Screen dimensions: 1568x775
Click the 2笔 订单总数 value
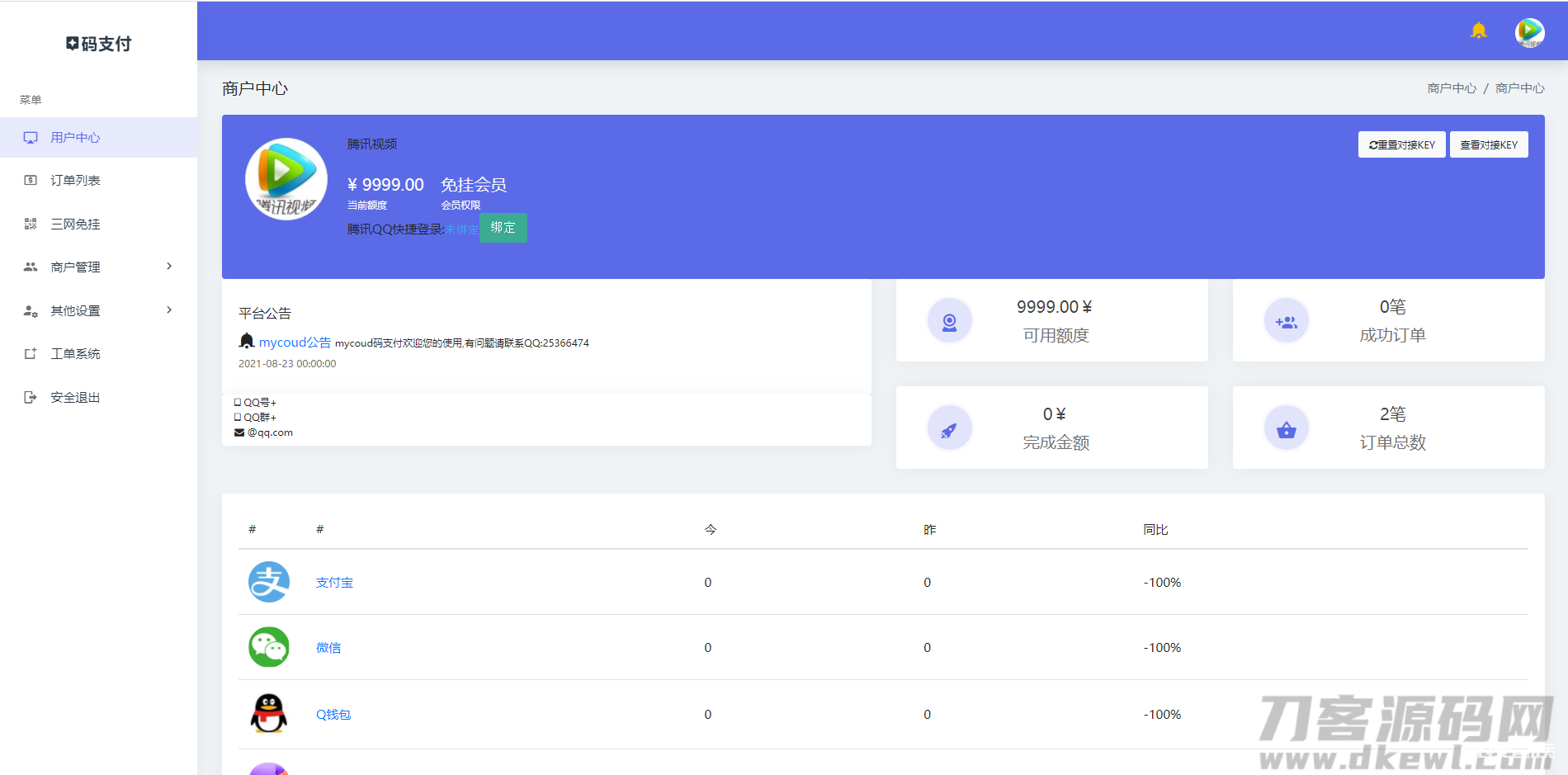click(x=1393, y=414)
